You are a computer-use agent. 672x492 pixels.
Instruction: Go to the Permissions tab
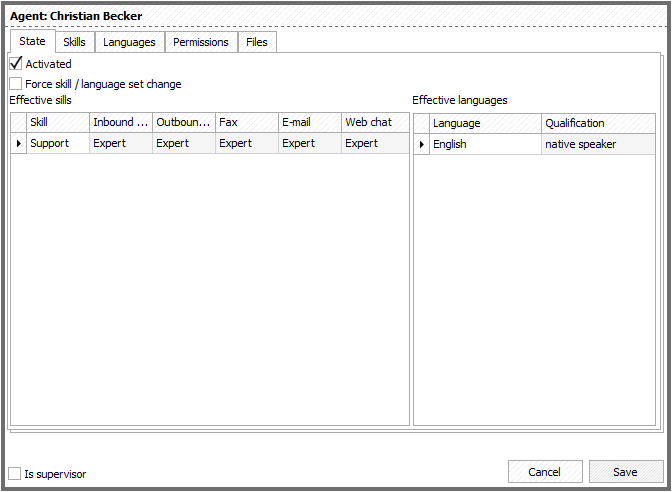coord(200,42)
